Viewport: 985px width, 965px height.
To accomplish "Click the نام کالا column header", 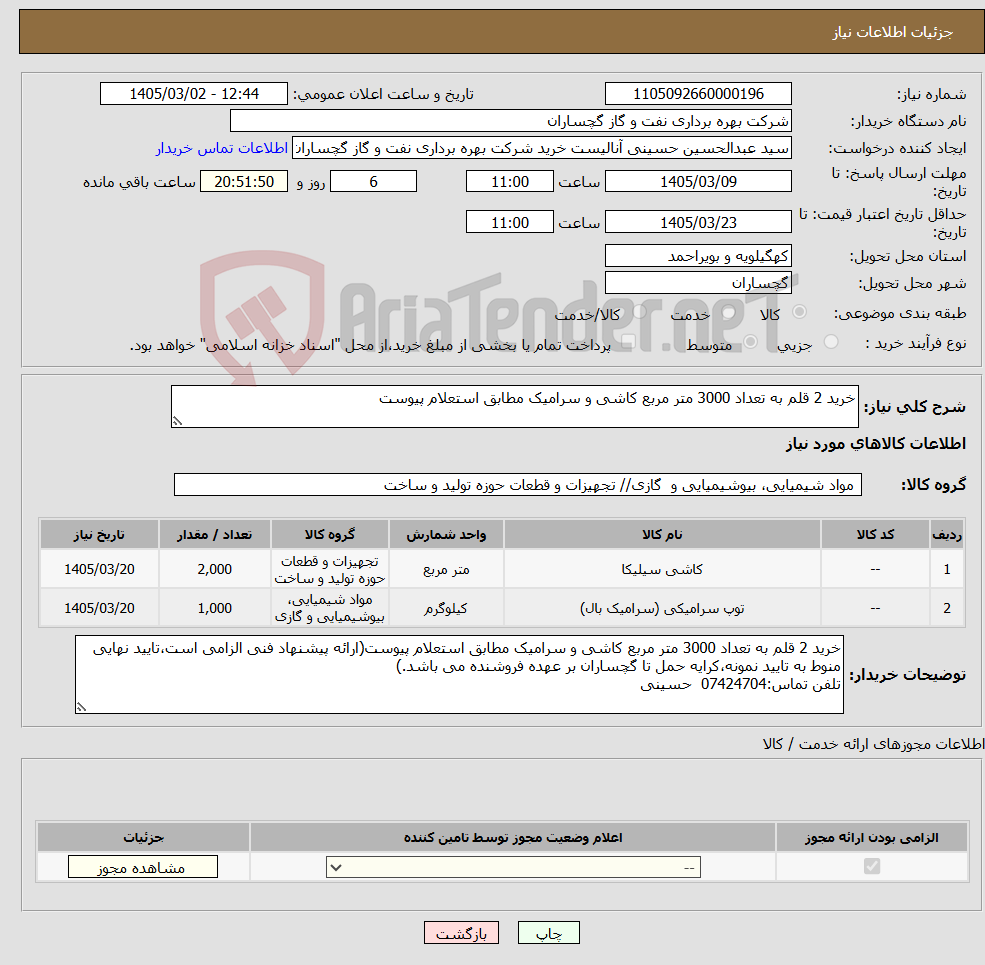I will click(x=662, y=535).
